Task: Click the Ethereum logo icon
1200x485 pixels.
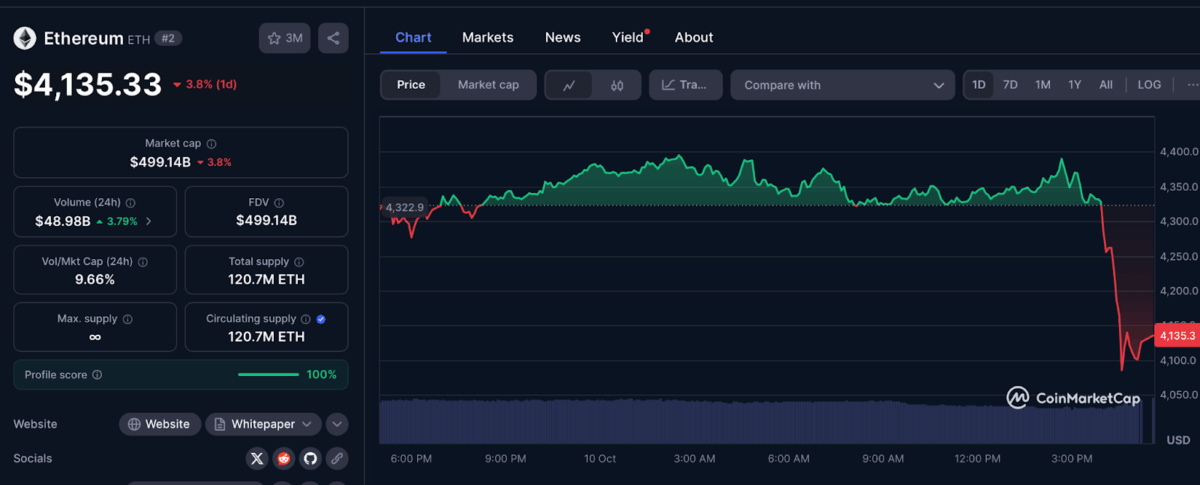Action: click(x=25, y=38)
